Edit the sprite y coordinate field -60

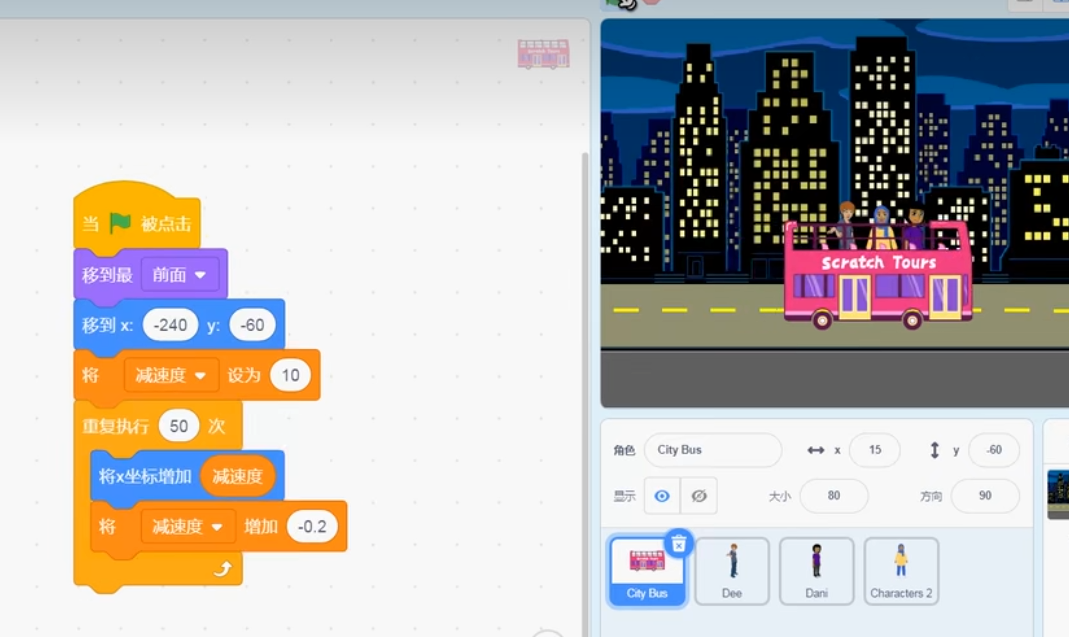click(994, 450)
